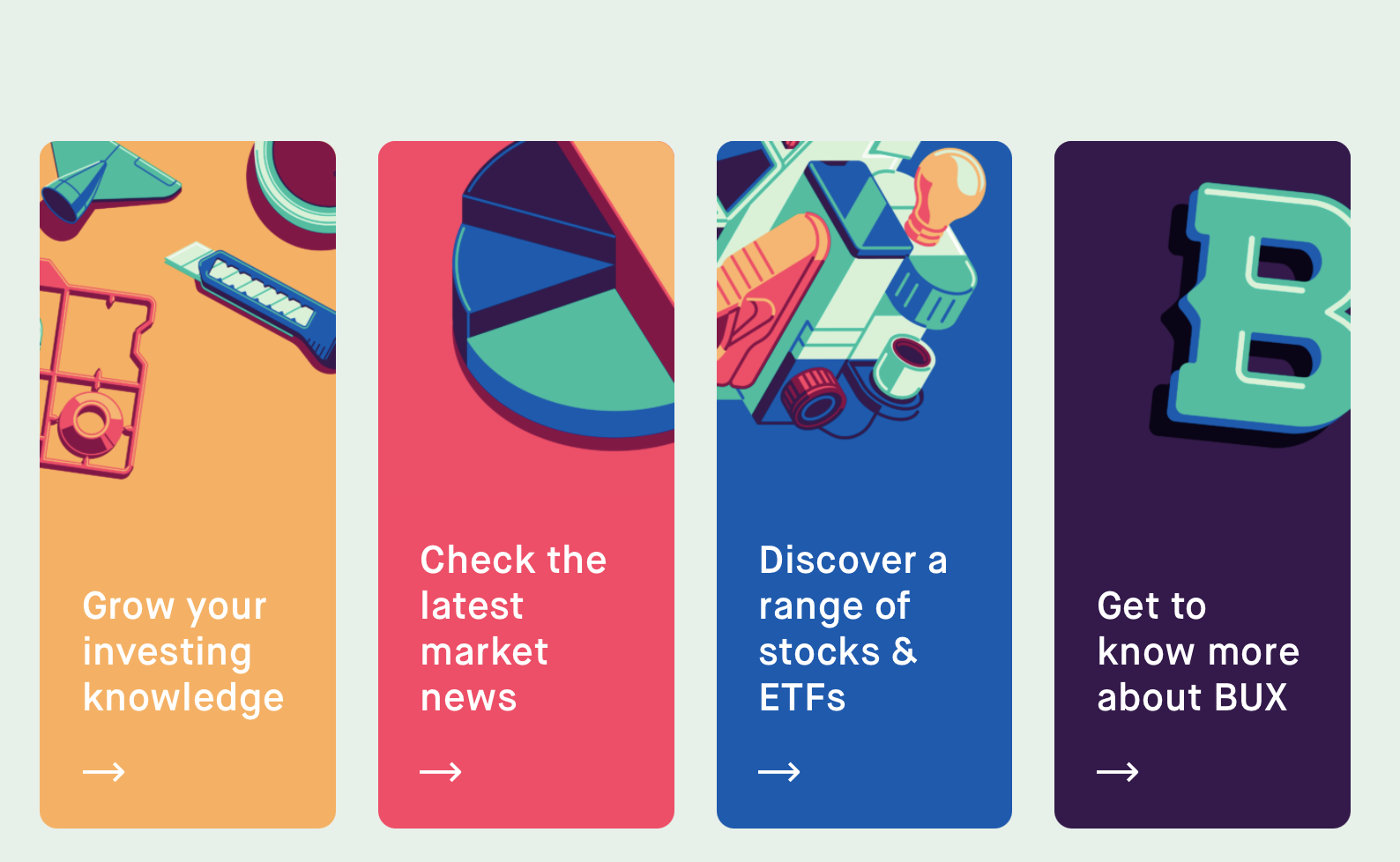Select the blue stocks card
1400x862 pixels.
coord(864,485)
